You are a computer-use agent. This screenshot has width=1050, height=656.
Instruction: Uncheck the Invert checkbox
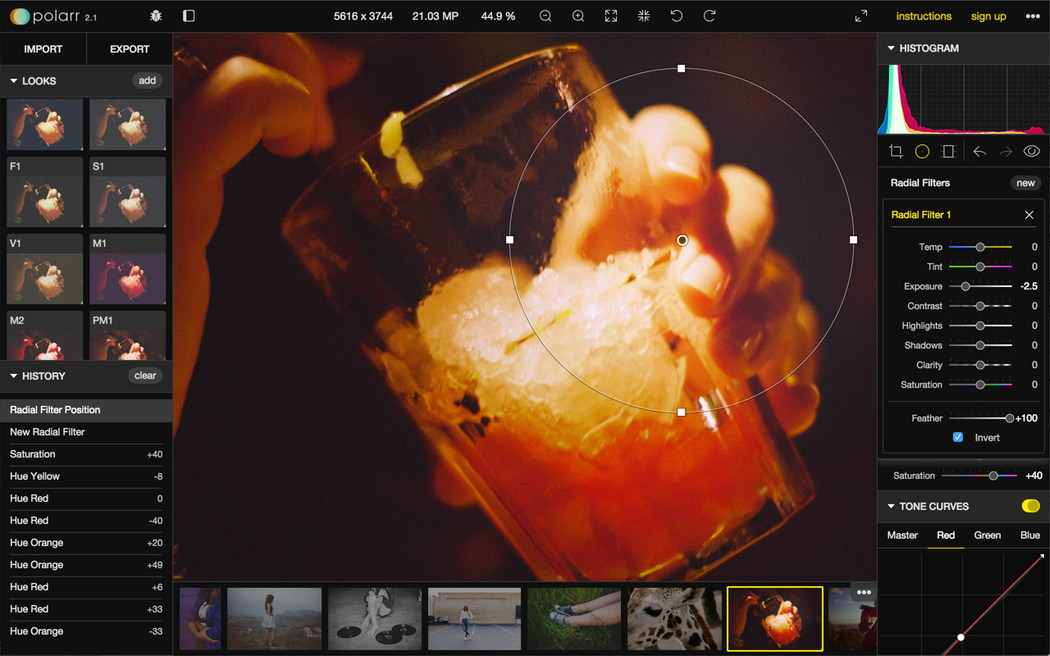coord(958,438)
